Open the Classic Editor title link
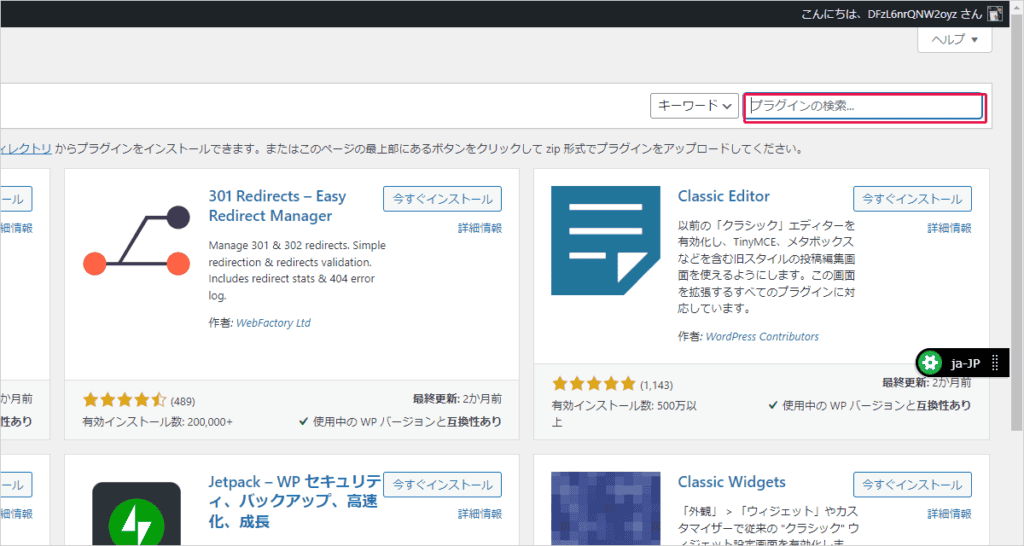Image resolution: width=1024 pixels, height=546 pixels. pyautogui.click(x=724, y=196)
